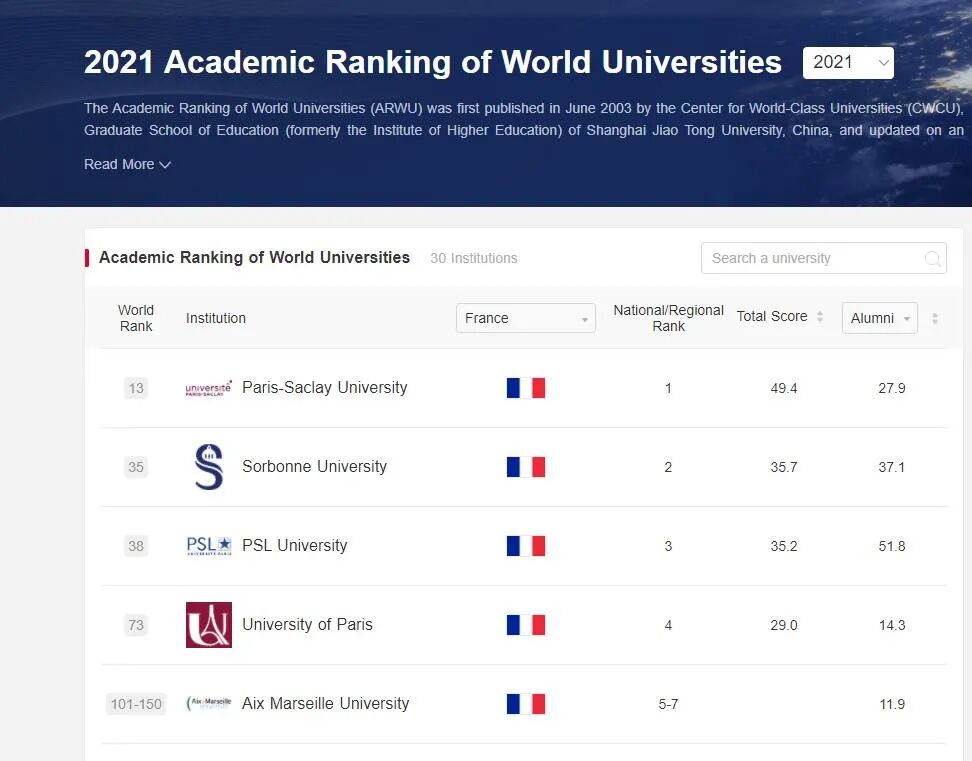972x761 pixels.
Task: Click the Search a university field
Action: [823, 258]
